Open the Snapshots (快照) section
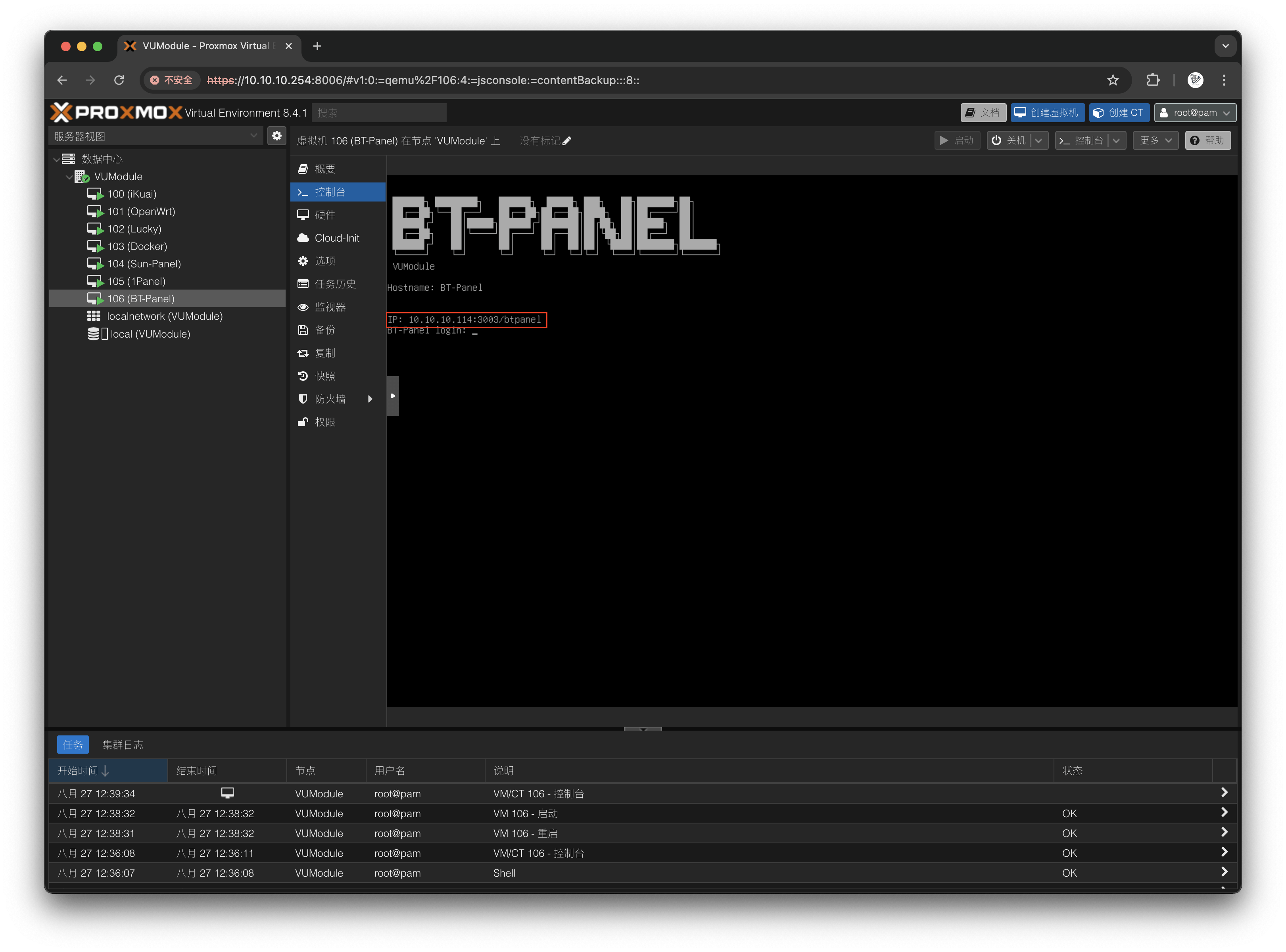This screenshot has width=1286, height=952. tap(325, 376)
